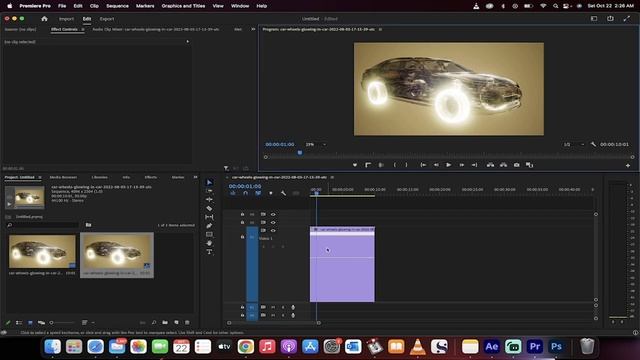Open Program monitor settings wrench menu

(593, 144)
